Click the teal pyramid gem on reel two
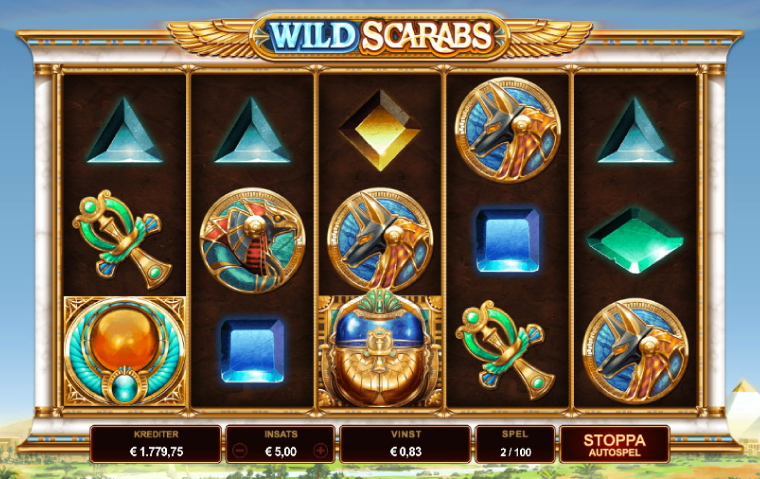 [x=252, y=131]
